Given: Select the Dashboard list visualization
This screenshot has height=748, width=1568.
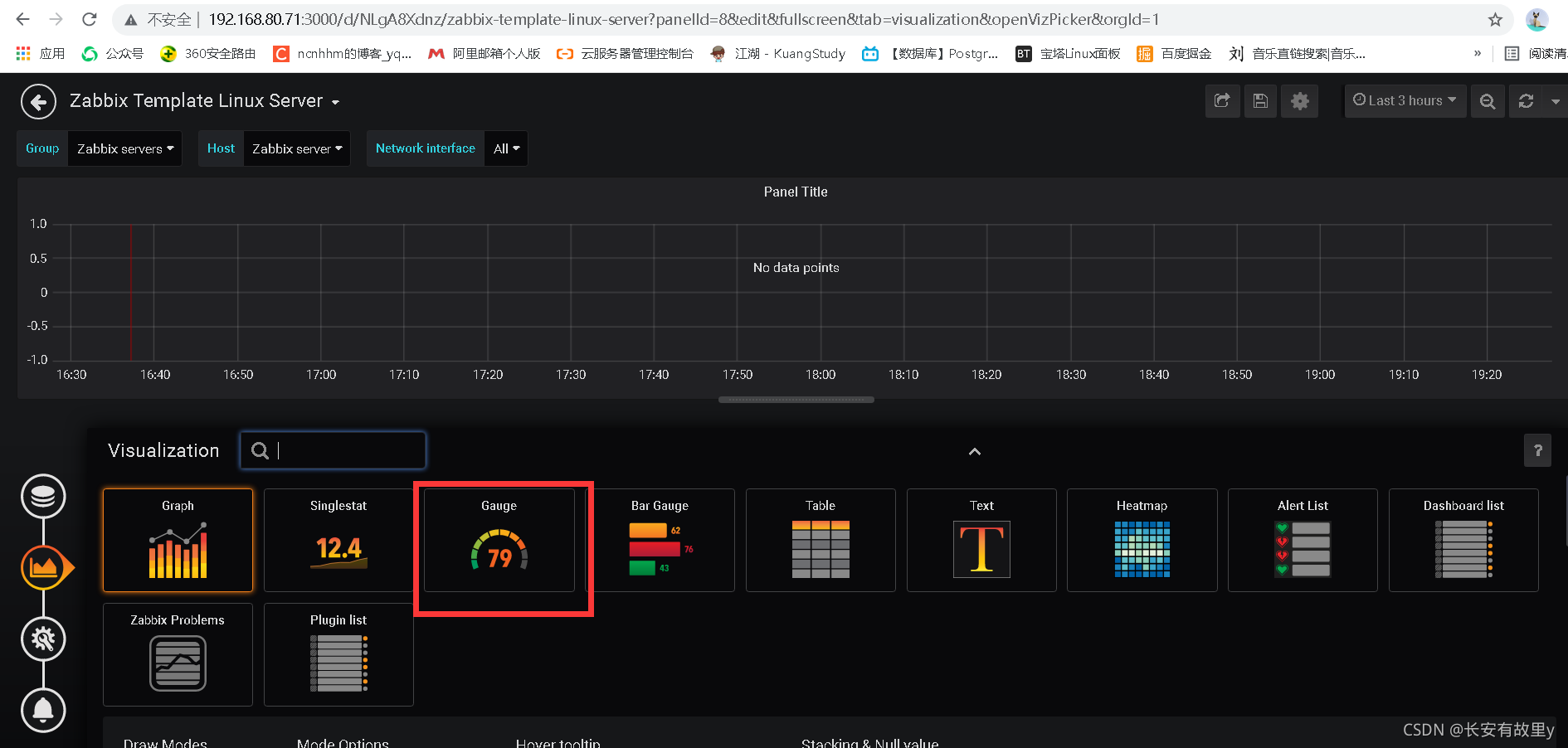Looking at the screenshot, I should [x=1463, y=540].
